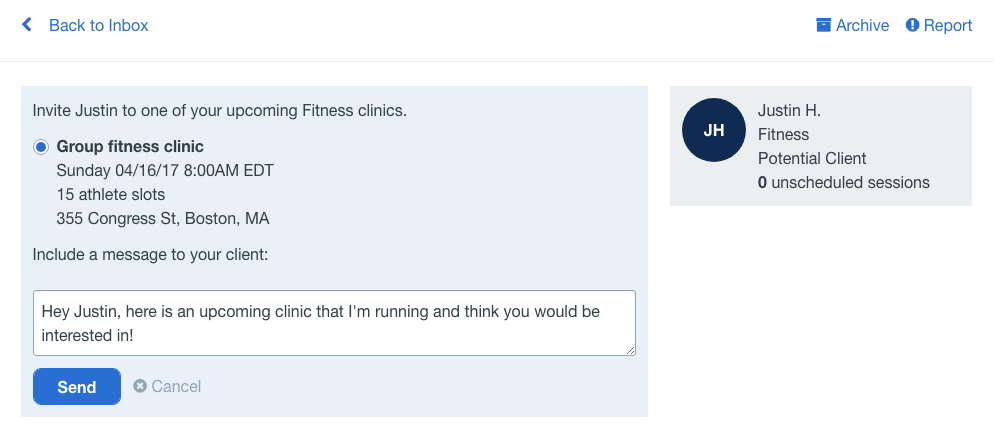Click the JH avatar circle

click(714, 130)
